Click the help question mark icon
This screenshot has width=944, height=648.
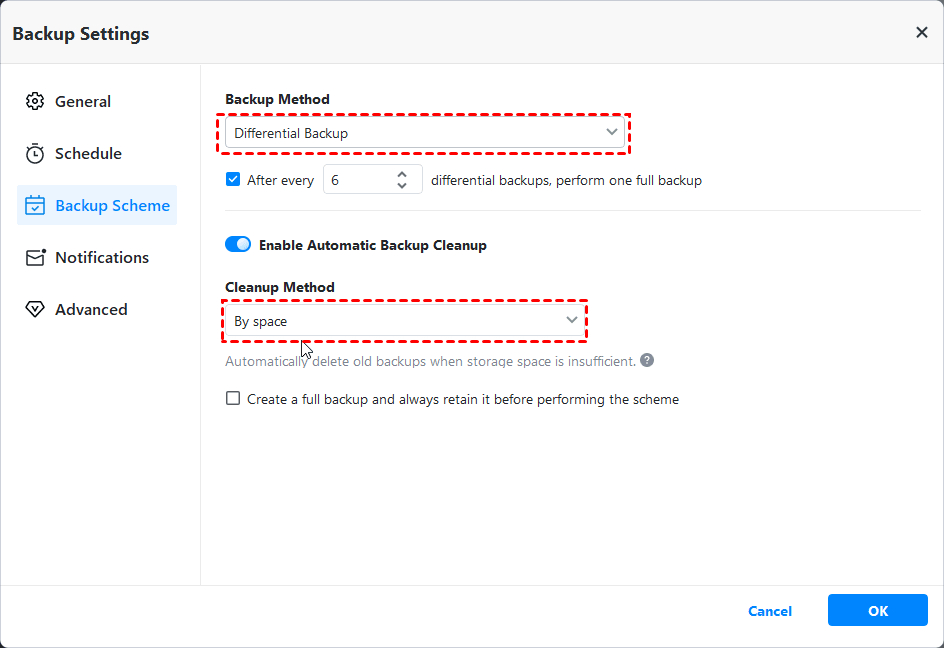tap(647, 361)
